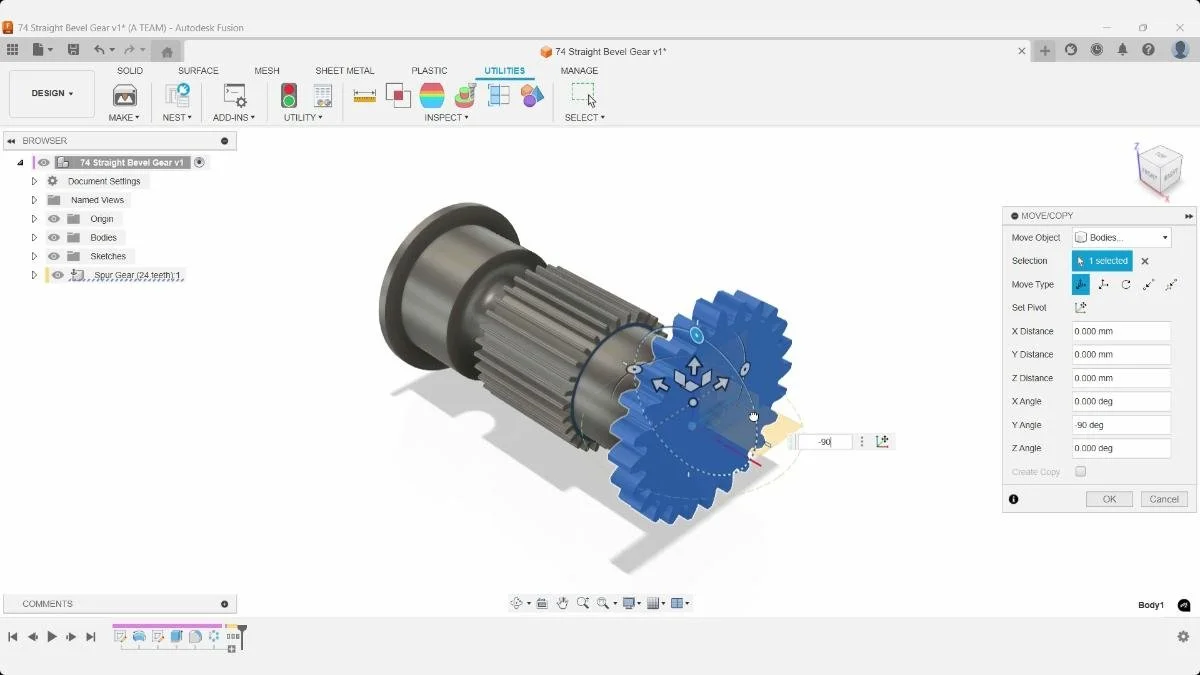Expand the Named Views node

click(x=34, y=200)
